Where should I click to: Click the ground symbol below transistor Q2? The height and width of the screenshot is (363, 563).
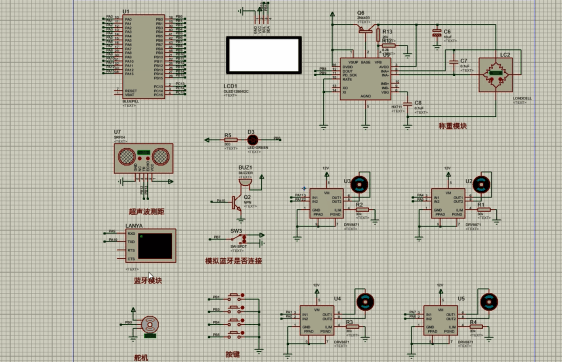click(241, 219)
